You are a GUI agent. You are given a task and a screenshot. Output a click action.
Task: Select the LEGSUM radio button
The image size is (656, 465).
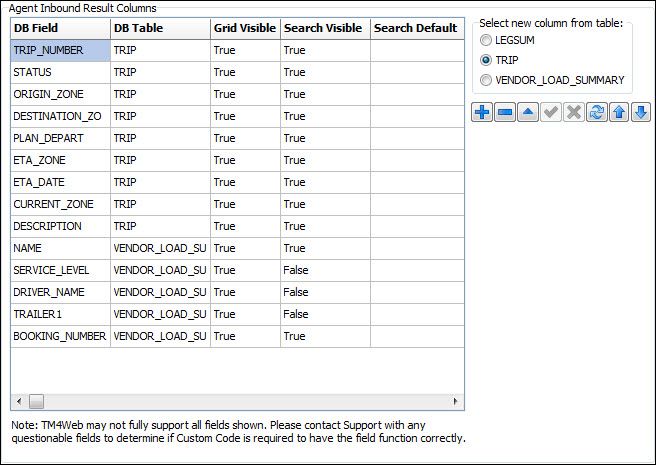pyautogui.click(x=487, y=41)
